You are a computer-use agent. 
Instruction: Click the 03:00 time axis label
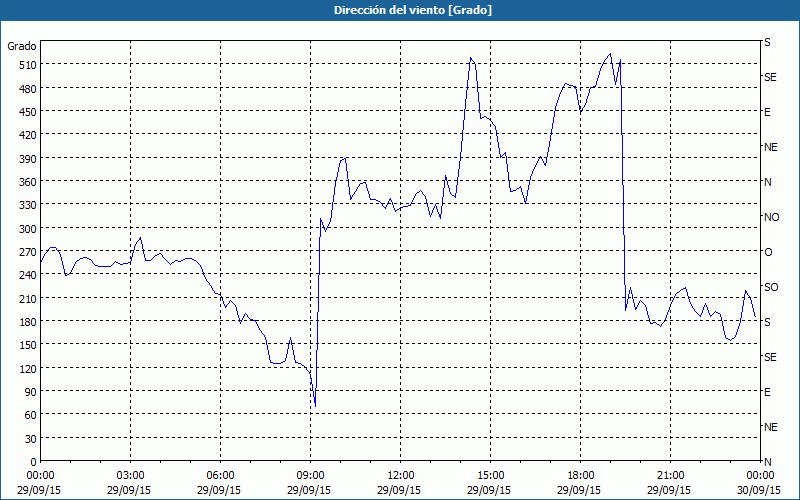tap(131, 476)
